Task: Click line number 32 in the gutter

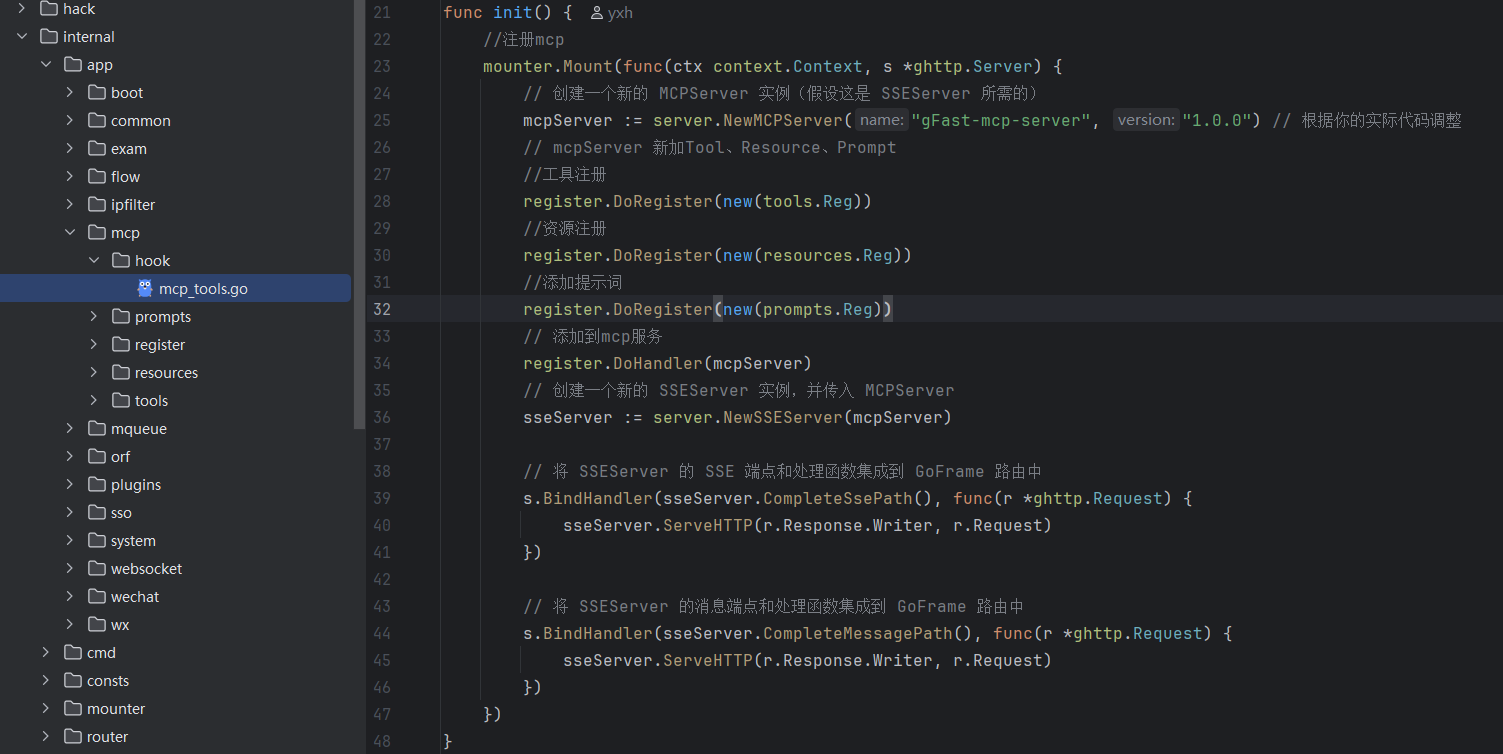Action: 382,309
